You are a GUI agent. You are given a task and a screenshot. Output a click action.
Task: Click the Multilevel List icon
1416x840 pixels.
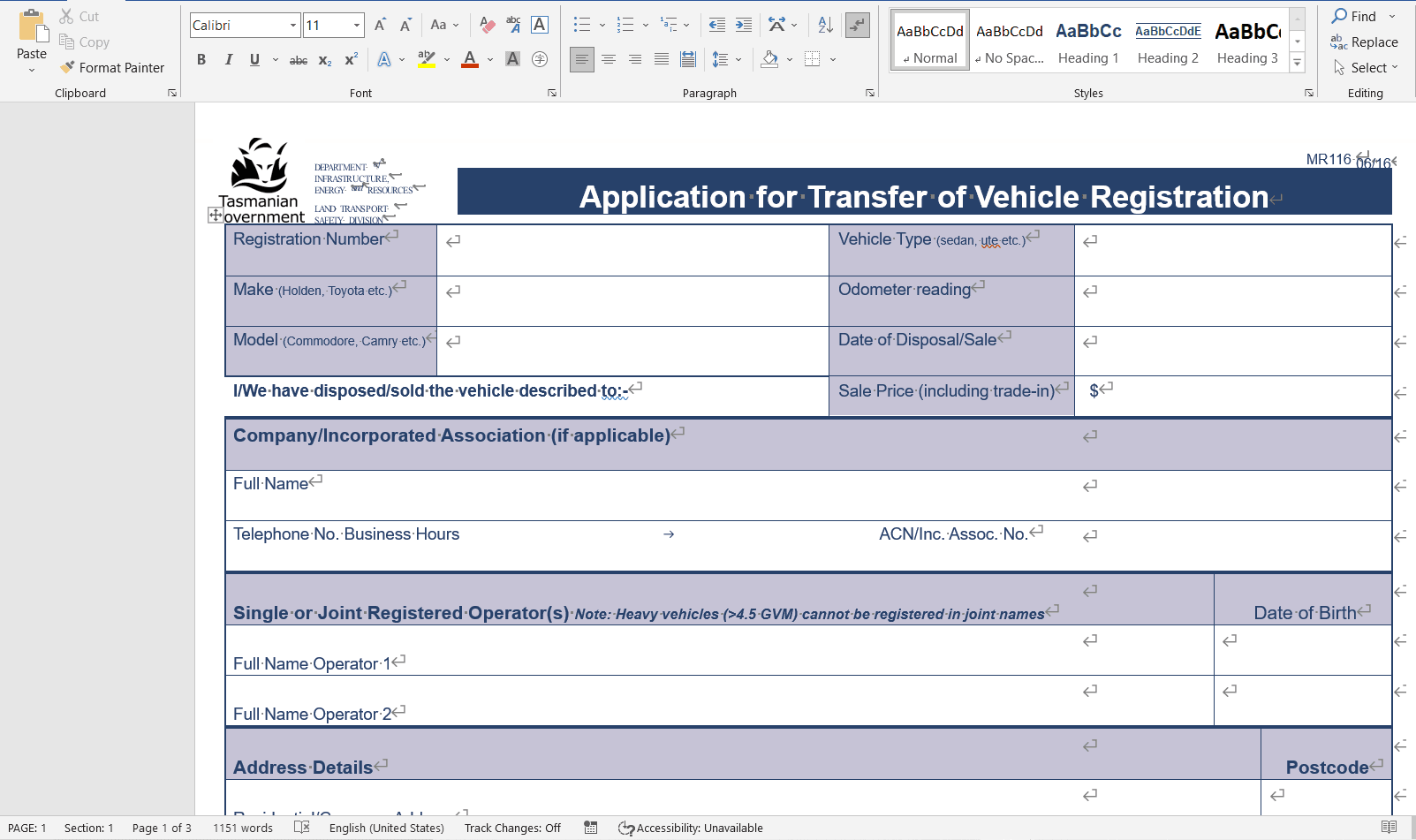[x=669, y=25]
